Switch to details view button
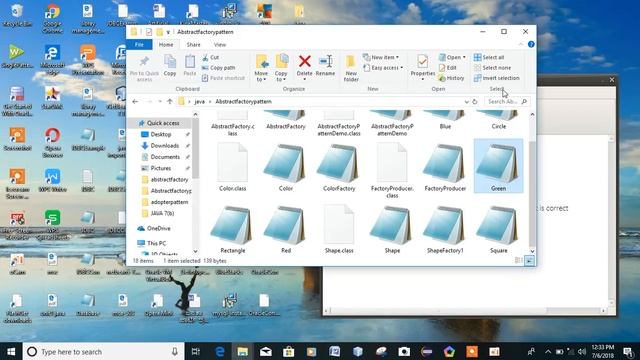The image size is (640, 360). [518, 260]
